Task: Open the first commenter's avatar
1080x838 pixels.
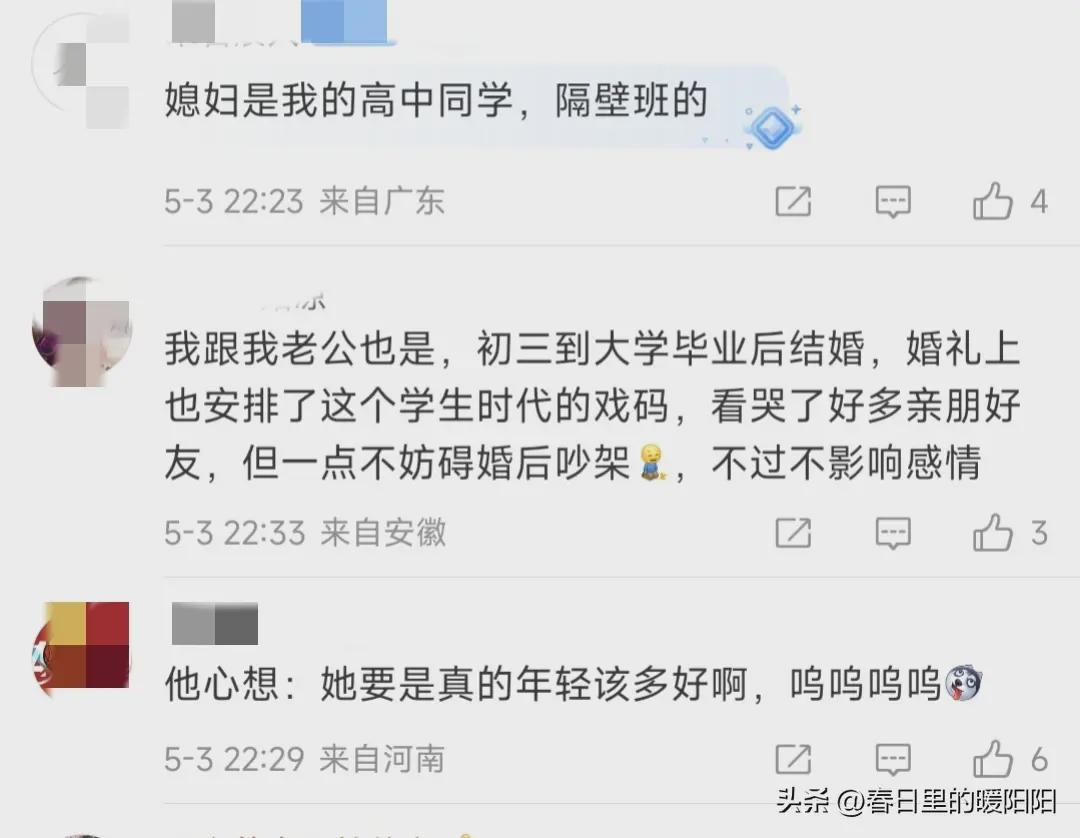Action: [x=81, y=69]
